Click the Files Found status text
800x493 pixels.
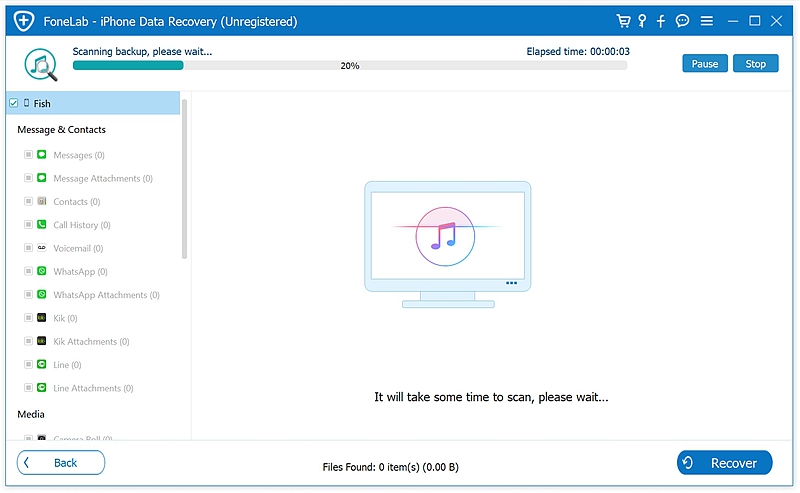click(390, 467)
